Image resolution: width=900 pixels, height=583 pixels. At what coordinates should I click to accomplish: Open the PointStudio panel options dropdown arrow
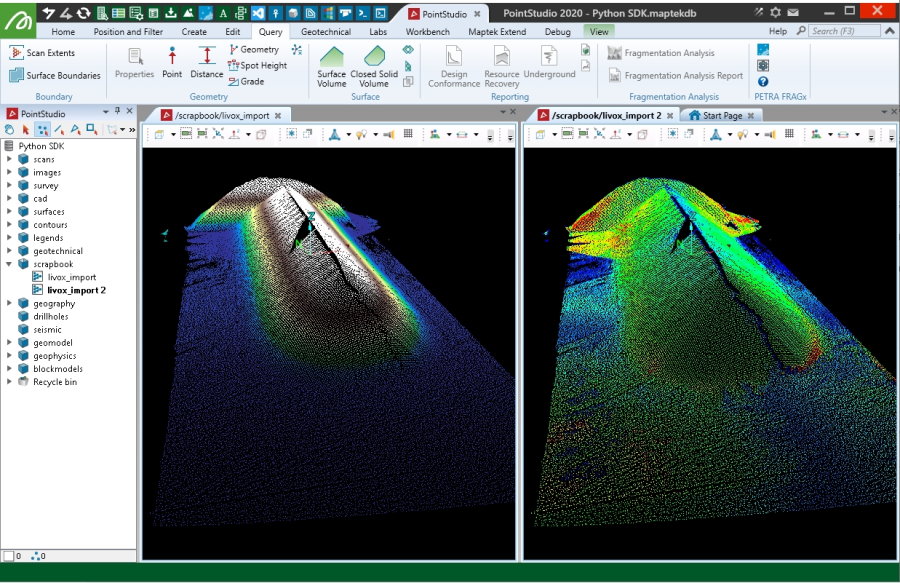click(x=106, y=111)
